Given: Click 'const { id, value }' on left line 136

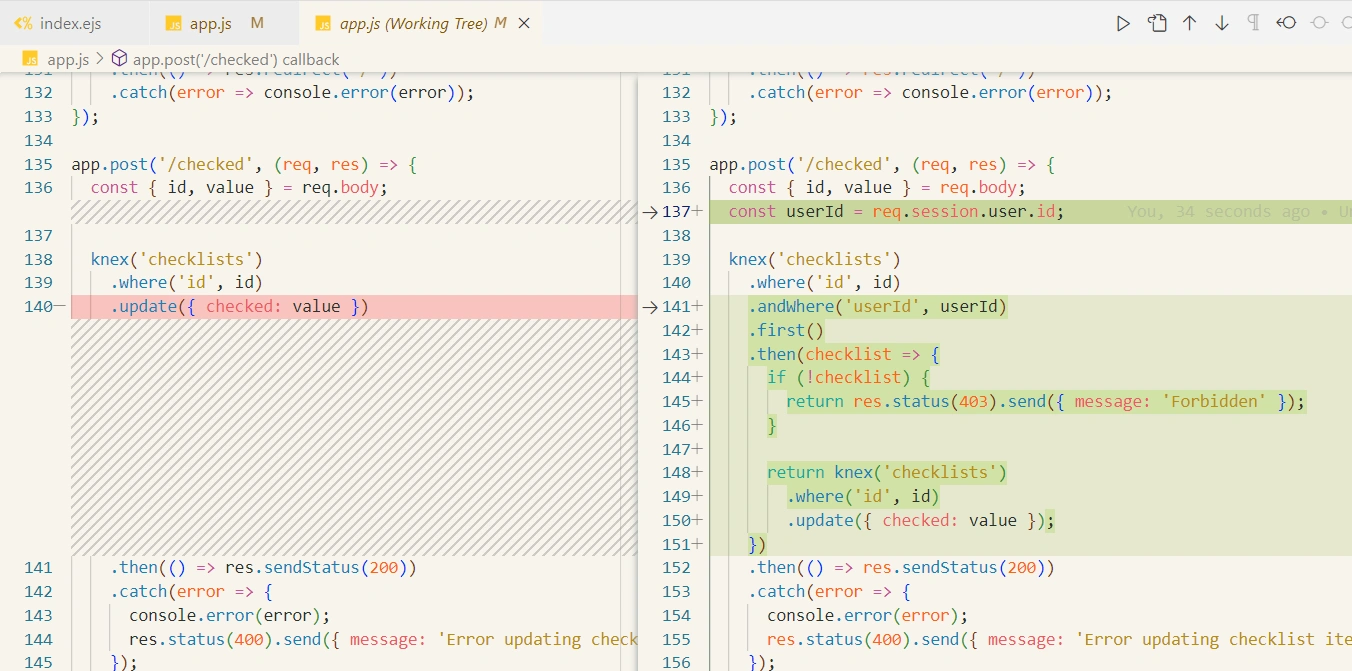Looking at the screenshot, I should [181, 188].
